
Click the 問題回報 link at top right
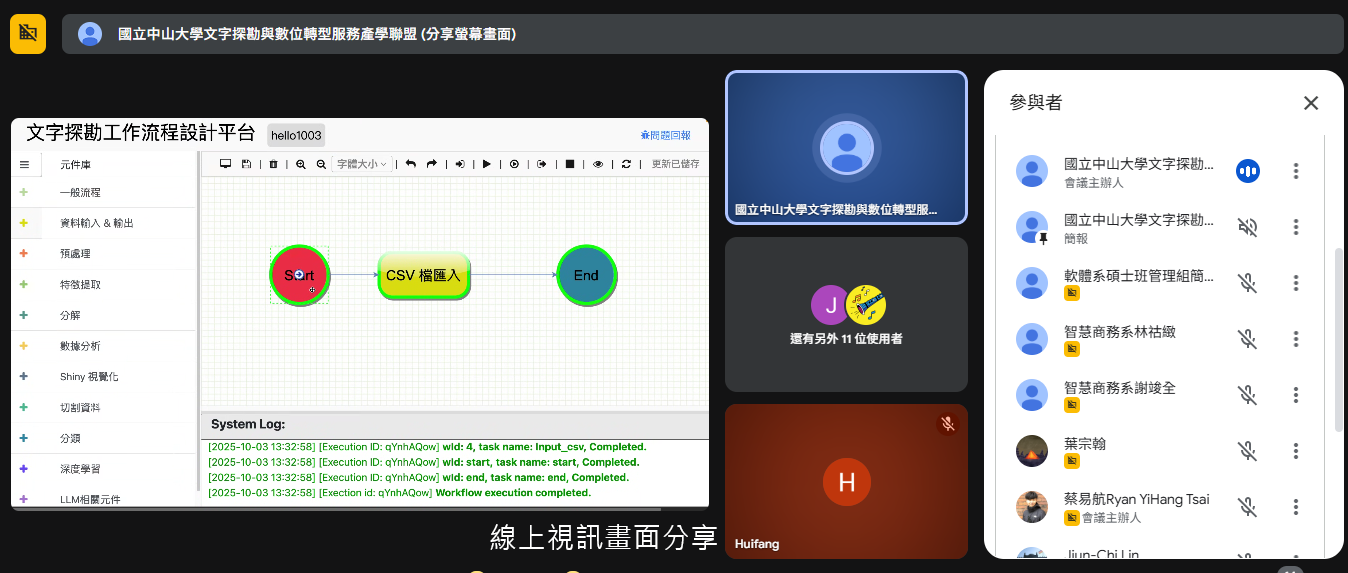(x=666, y=135)
